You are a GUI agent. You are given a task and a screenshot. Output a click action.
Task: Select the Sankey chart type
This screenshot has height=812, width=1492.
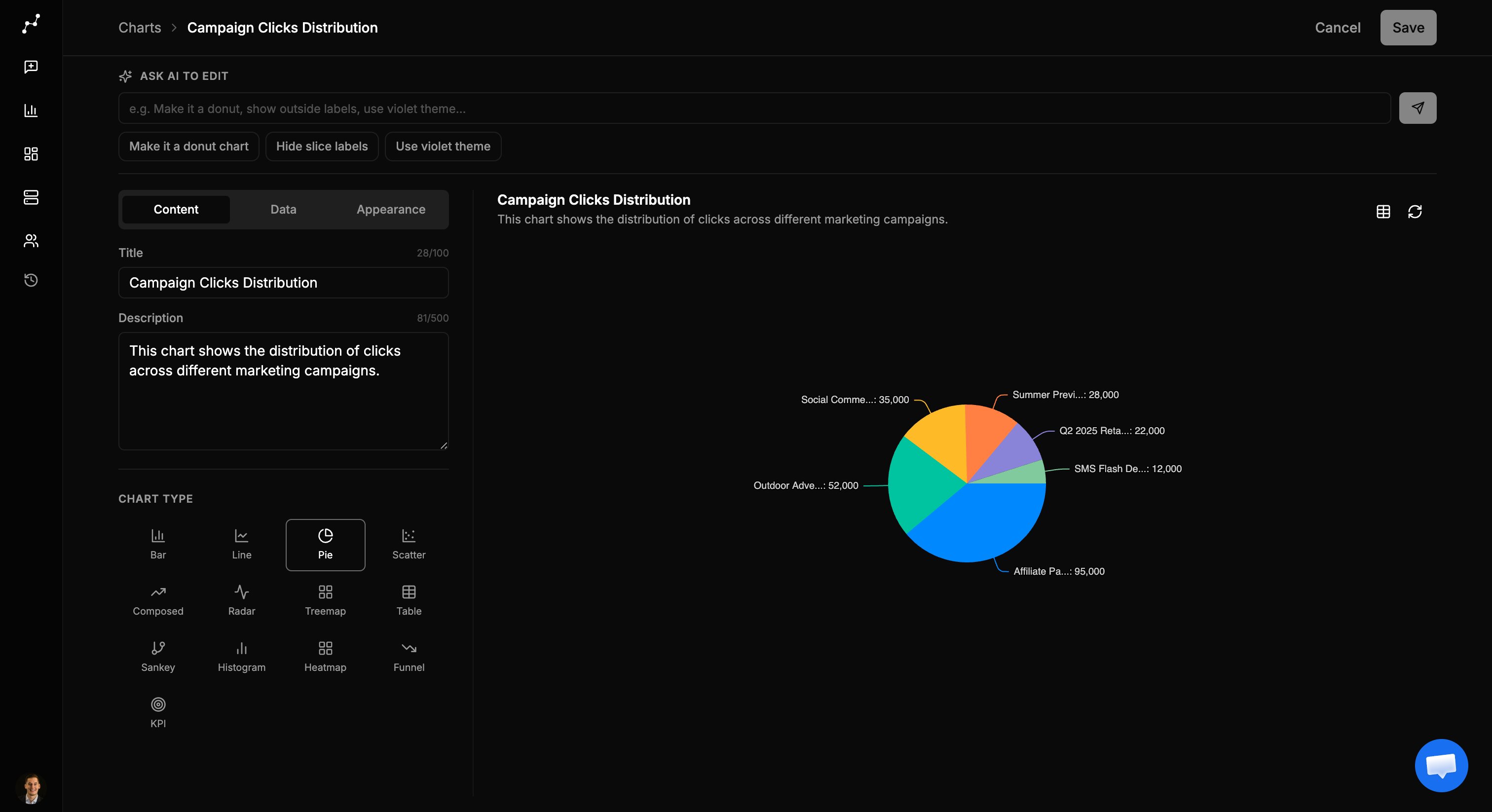158,657
